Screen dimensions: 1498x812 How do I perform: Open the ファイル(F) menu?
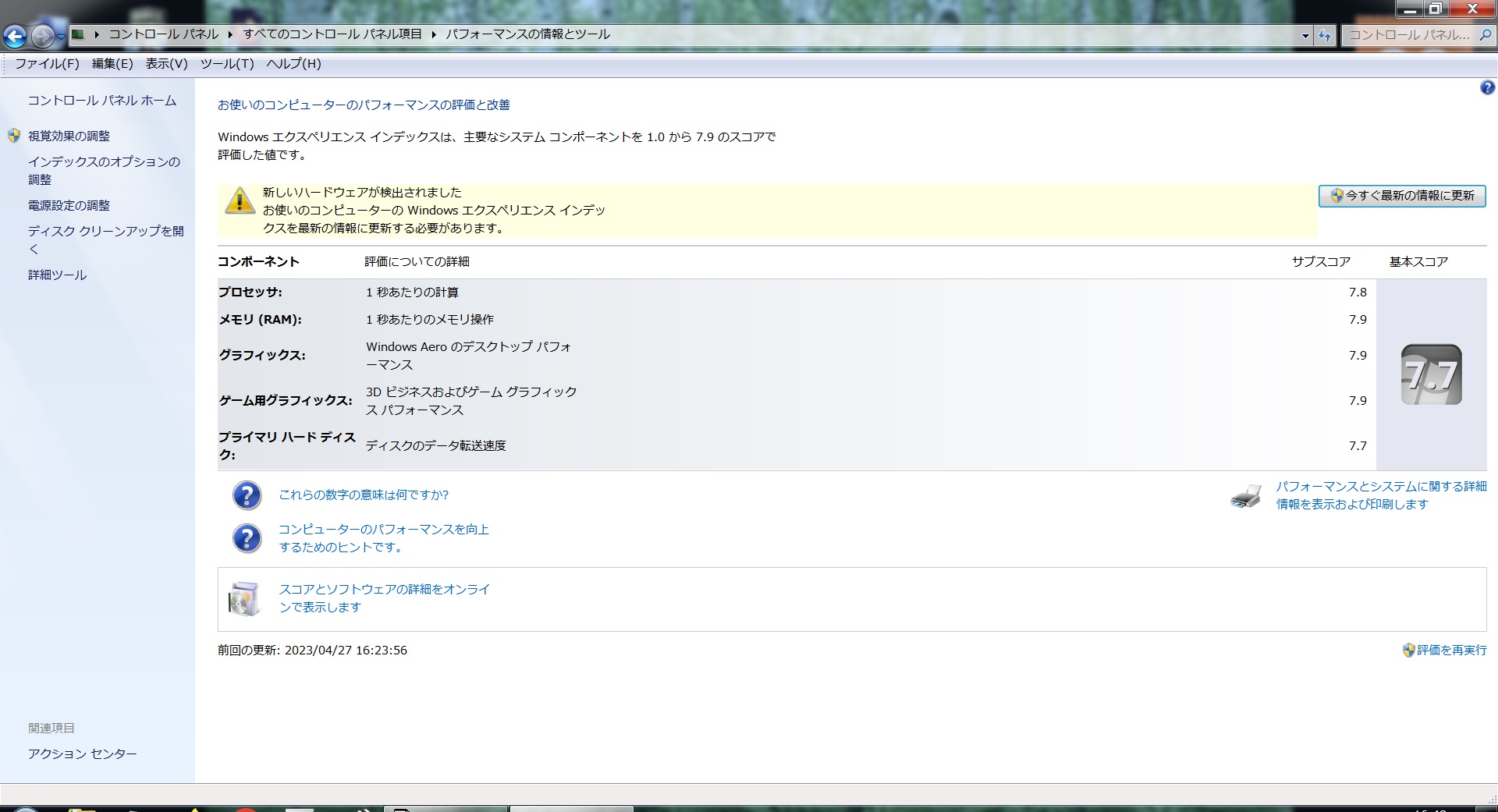[47, 64]
